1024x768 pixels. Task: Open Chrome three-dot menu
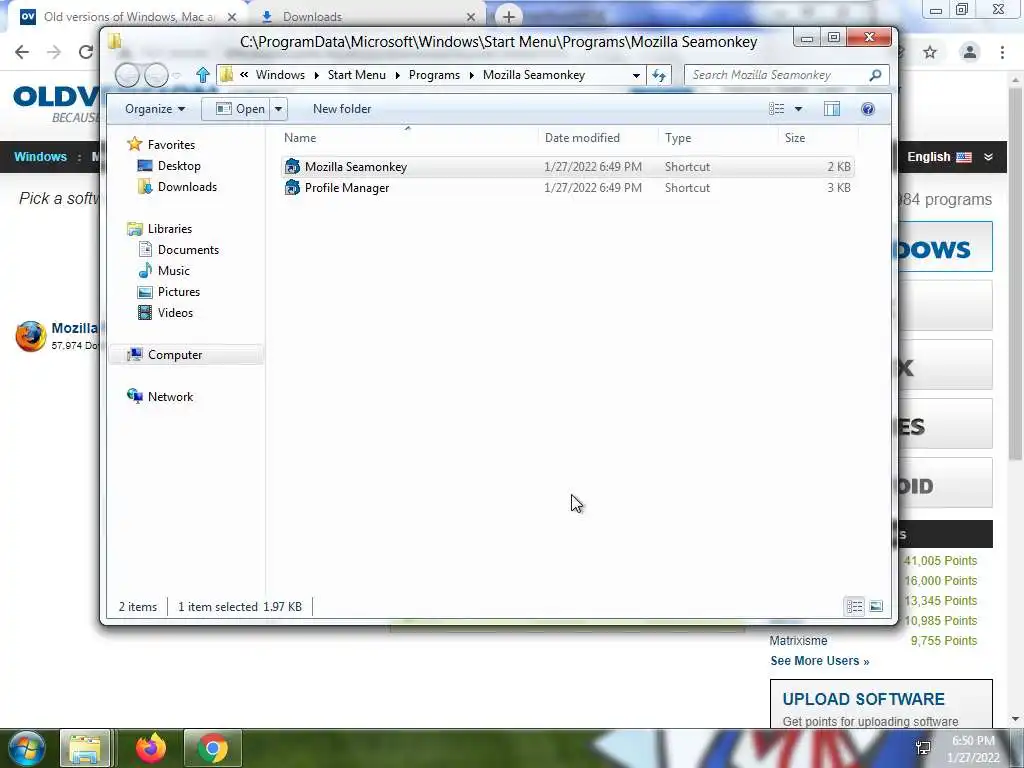(1002, 52)
